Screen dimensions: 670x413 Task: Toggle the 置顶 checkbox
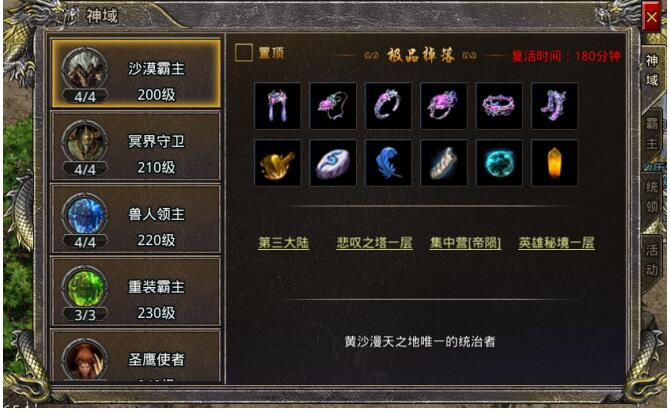[x=244, y=53]
